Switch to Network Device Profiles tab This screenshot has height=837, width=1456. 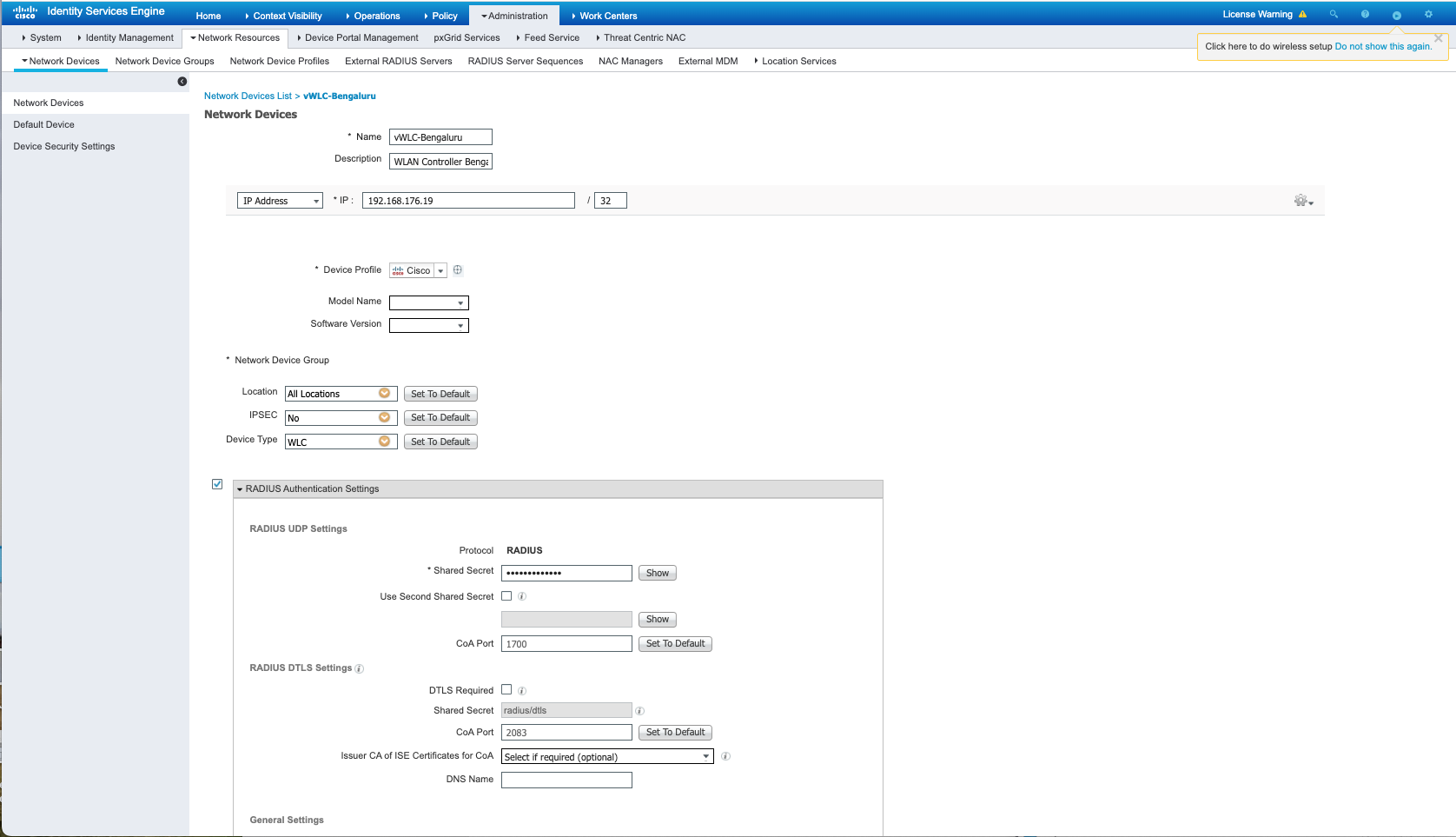280,61
